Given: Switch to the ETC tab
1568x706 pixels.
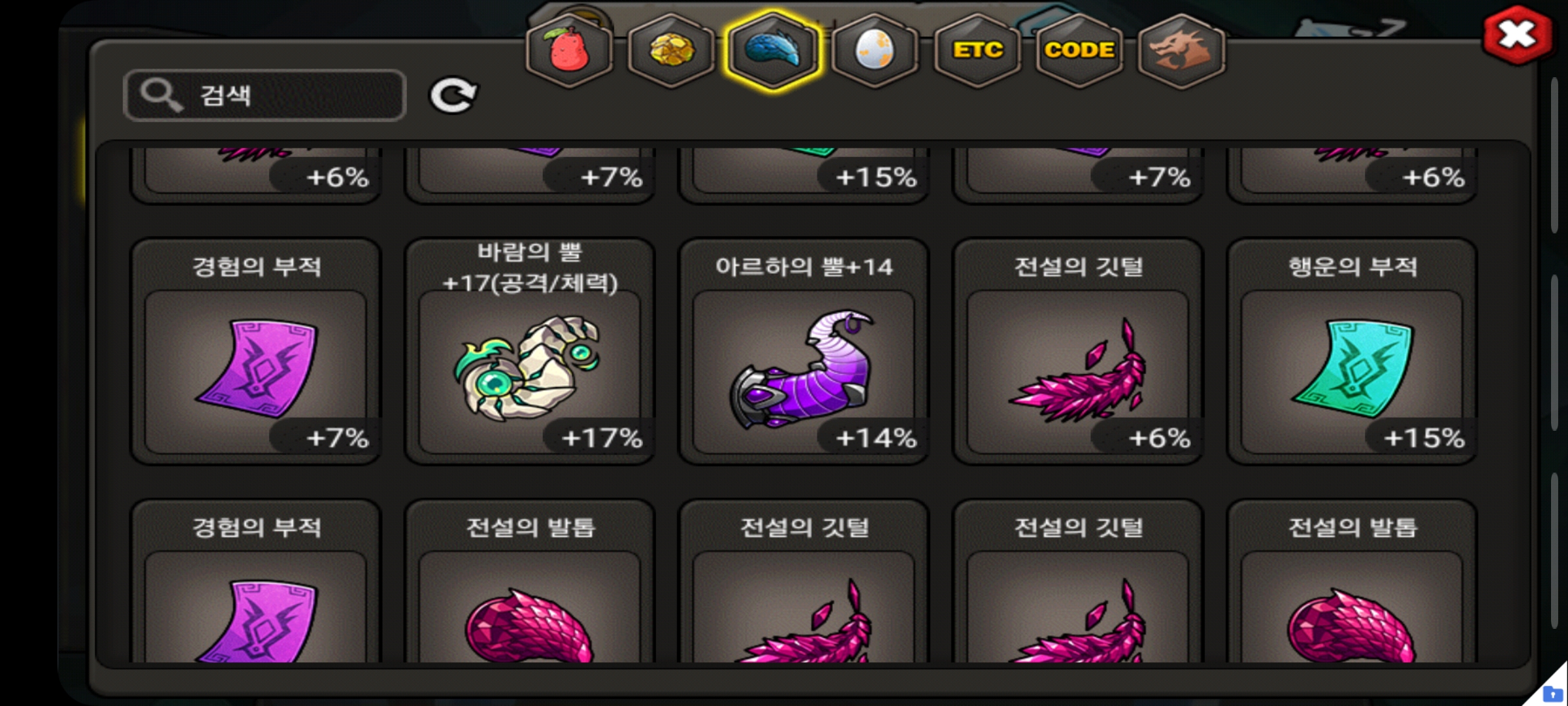Looking at the screenshot, I should coord(977,49).
